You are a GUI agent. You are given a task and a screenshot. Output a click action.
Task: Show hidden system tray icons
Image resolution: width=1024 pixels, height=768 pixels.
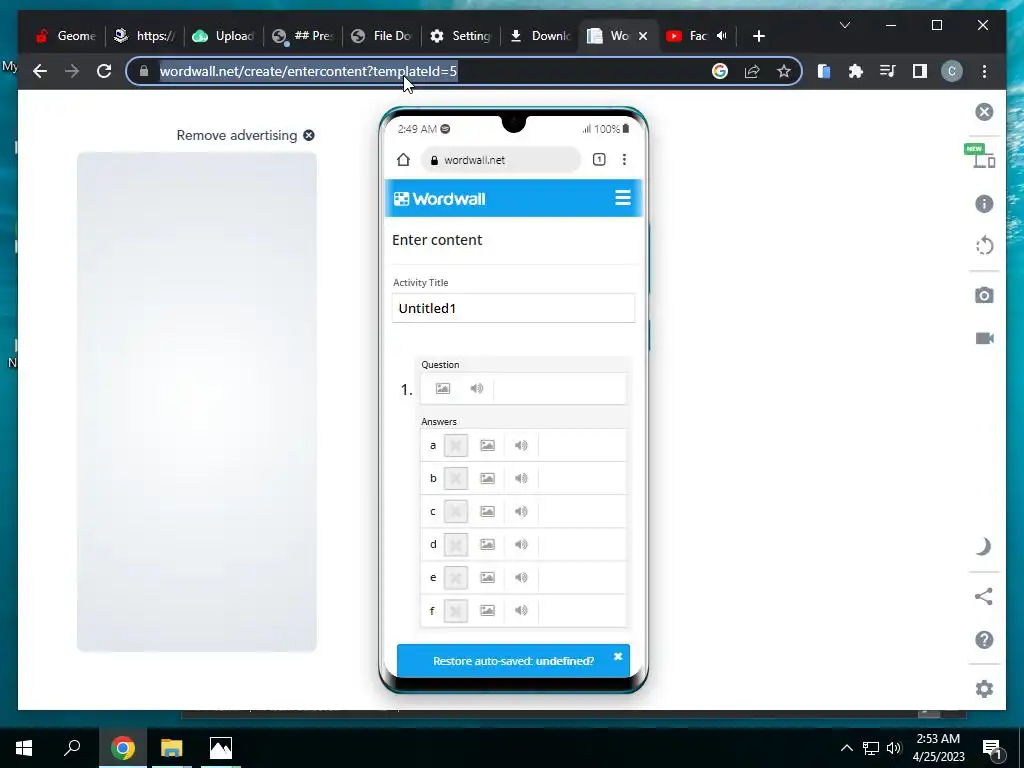846,748
